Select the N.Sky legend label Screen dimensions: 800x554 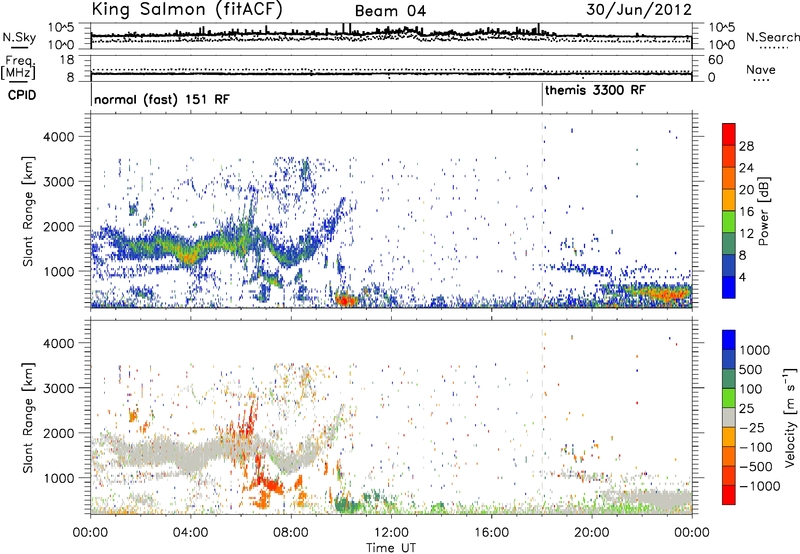19,37
